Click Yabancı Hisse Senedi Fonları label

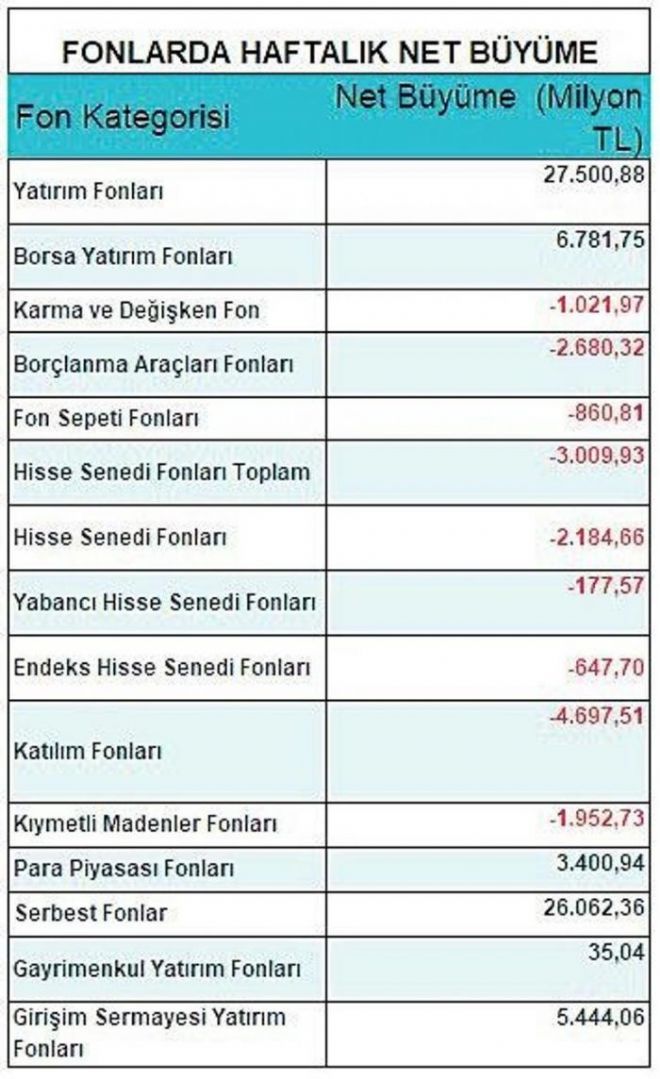[x=164, y=603]
